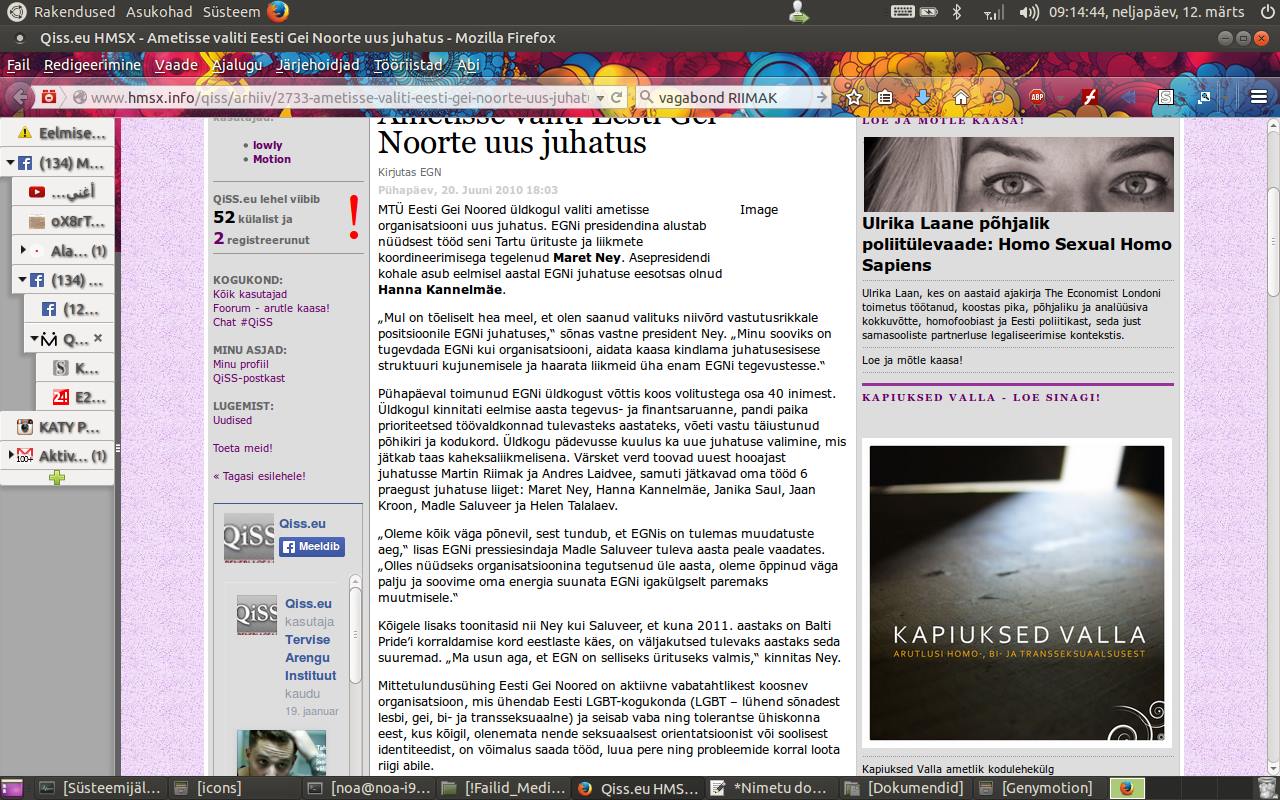1280x800 pixels.
Task: Click the Loe ja mõtle kaasa! link
Action: tap(912, 360)
